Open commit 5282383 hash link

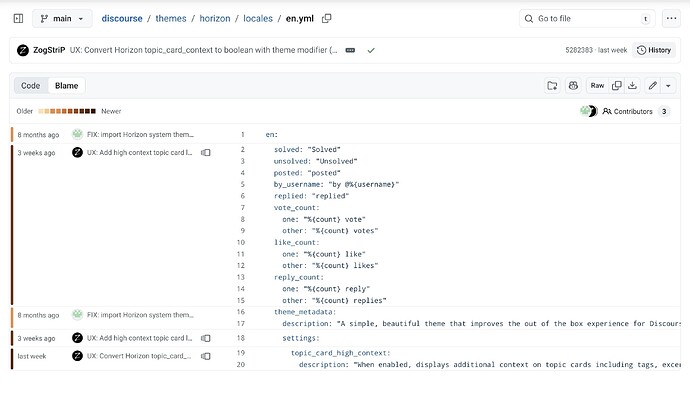pos(579,50)
